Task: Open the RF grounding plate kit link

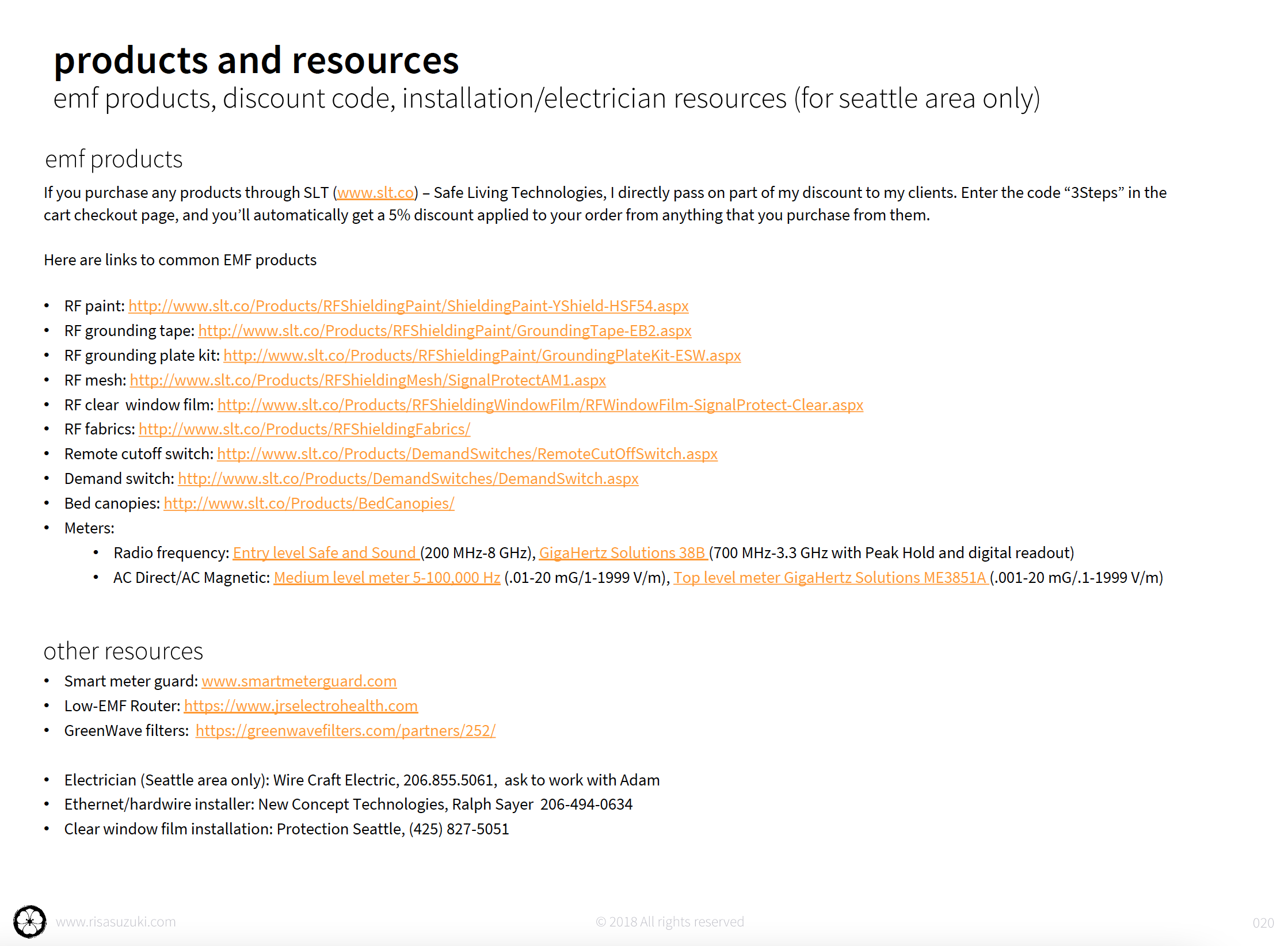Action: point(482,356)
